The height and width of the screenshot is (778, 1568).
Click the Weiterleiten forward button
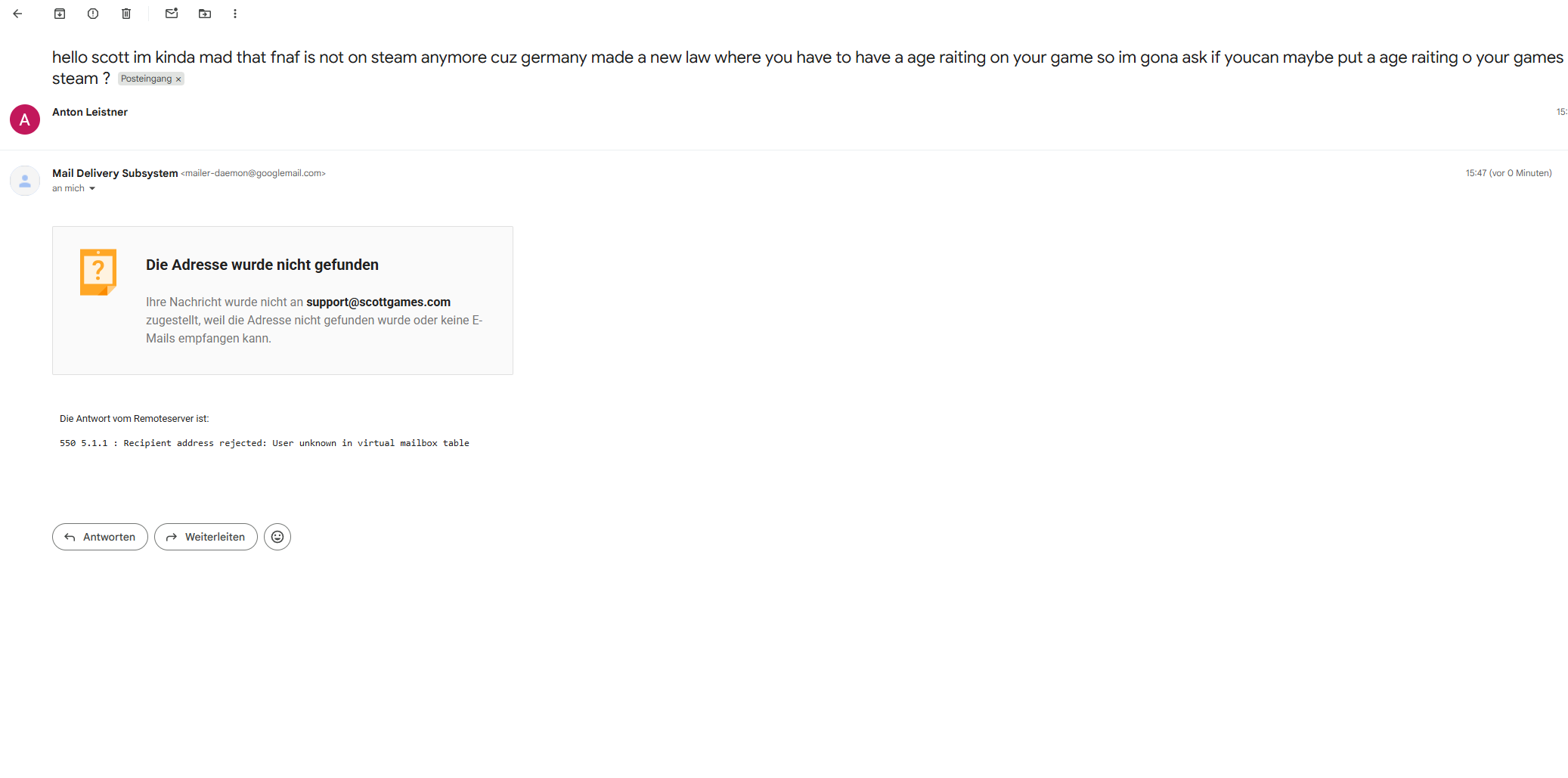click(206, 537)
